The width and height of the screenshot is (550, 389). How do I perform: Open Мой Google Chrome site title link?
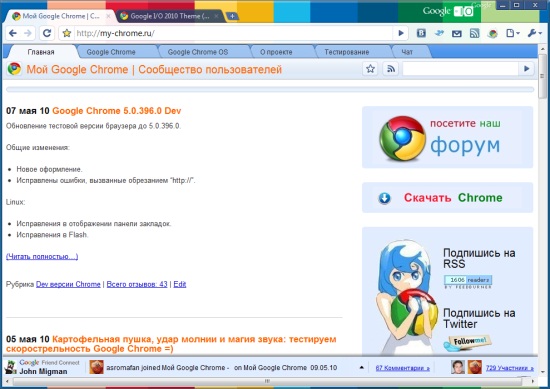point(154,69)
